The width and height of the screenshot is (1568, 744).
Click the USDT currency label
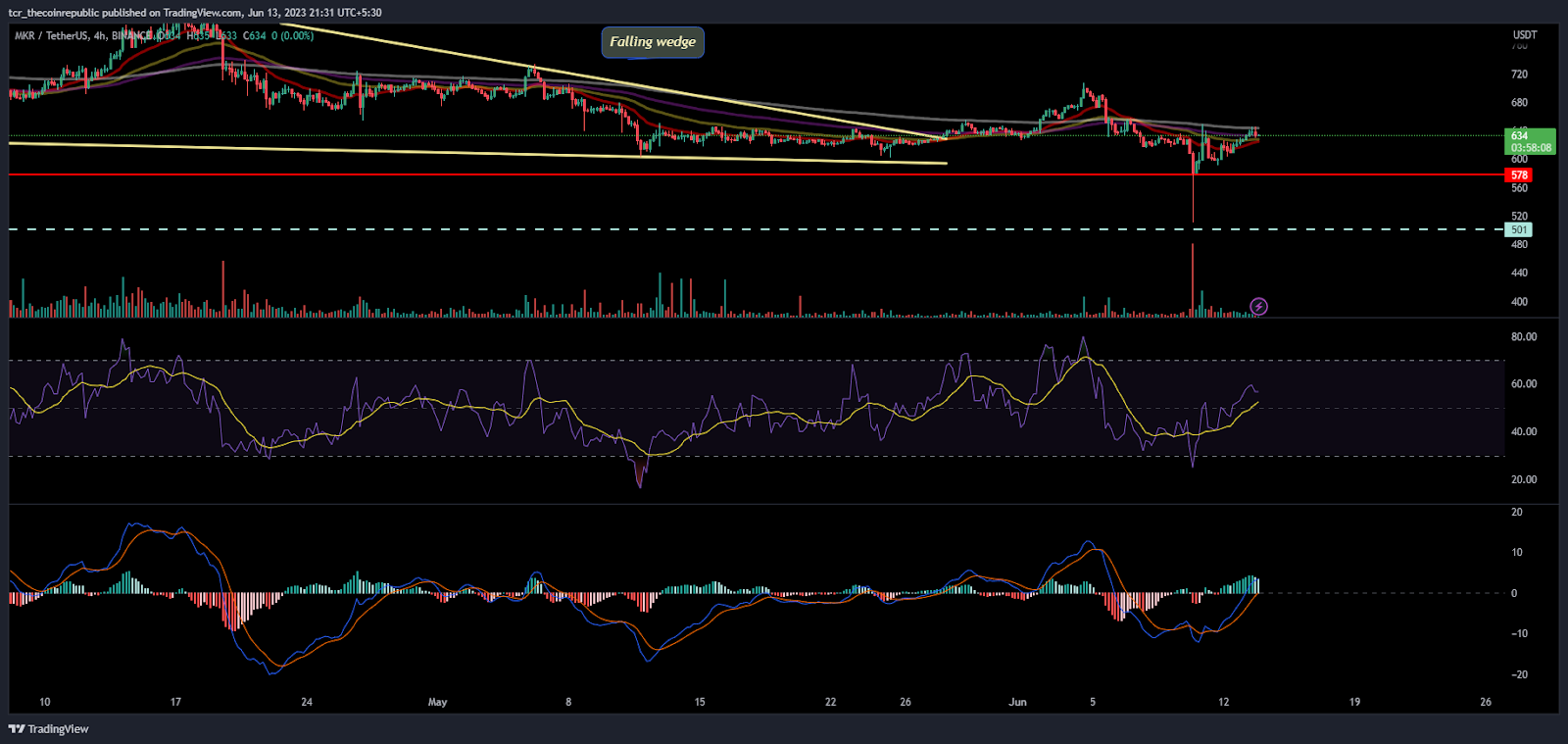1524,35
